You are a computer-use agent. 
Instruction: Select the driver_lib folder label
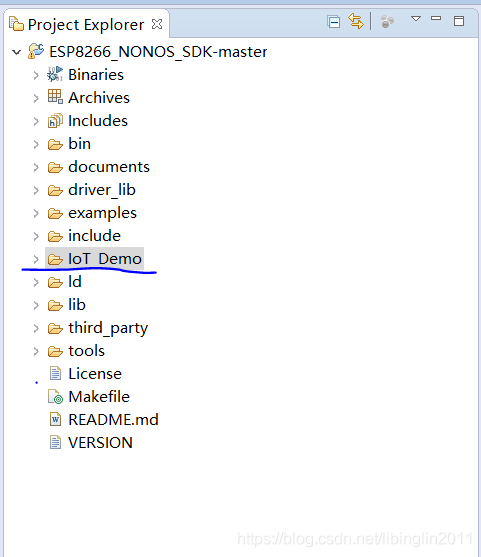[x=102, y=190]
